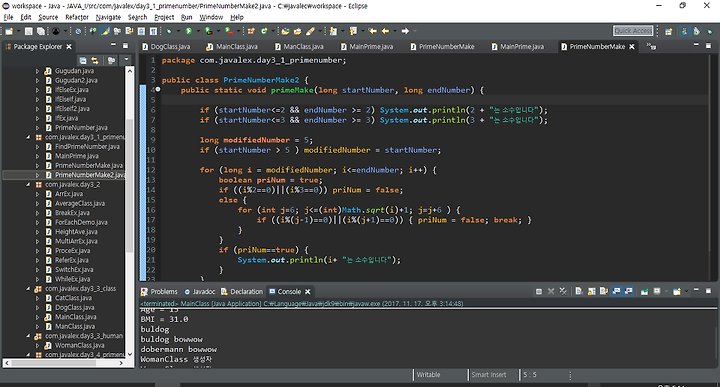Screen dimensions: 720x387
Task: Click the External Tools run icon with red toolbox
Action: click(x=229, y=31)
